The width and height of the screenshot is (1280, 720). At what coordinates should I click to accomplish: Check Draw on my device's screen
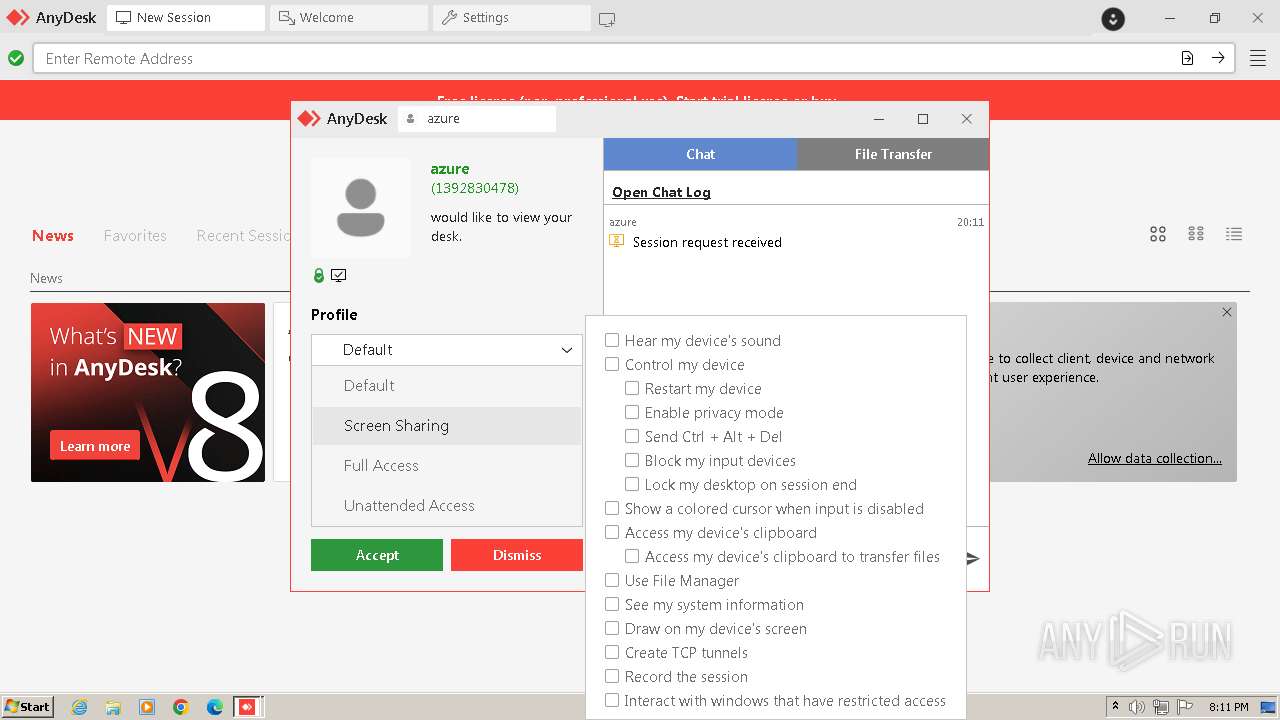click(612, 628)
